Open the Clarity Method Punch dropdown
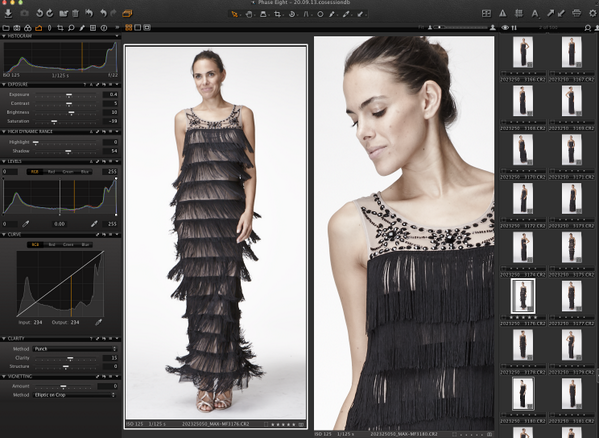599x438 pixels. pyautogui.click(x=75, y=349)
